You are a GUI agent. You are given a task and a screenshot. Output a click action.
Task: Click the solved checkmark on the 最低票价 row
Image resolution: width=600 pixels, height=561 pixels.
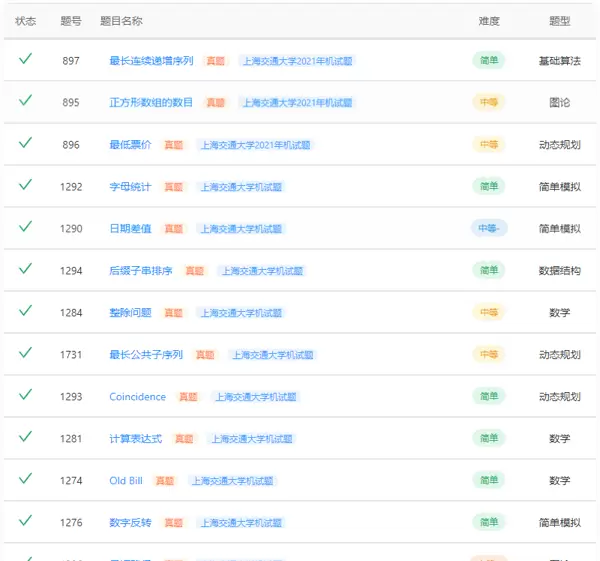click(26, 144)
